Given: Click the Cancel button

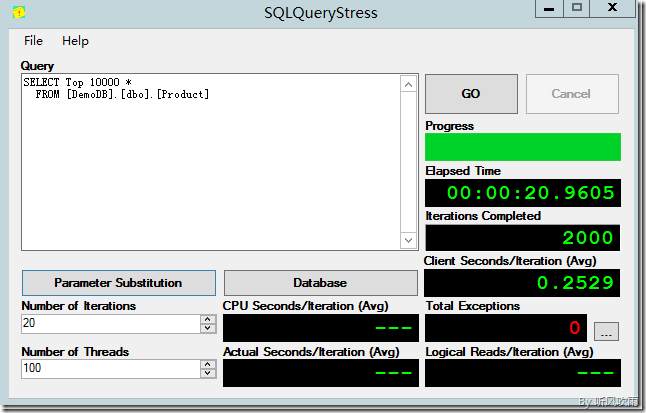Looking at the screenshot, I should coord(572,94).
